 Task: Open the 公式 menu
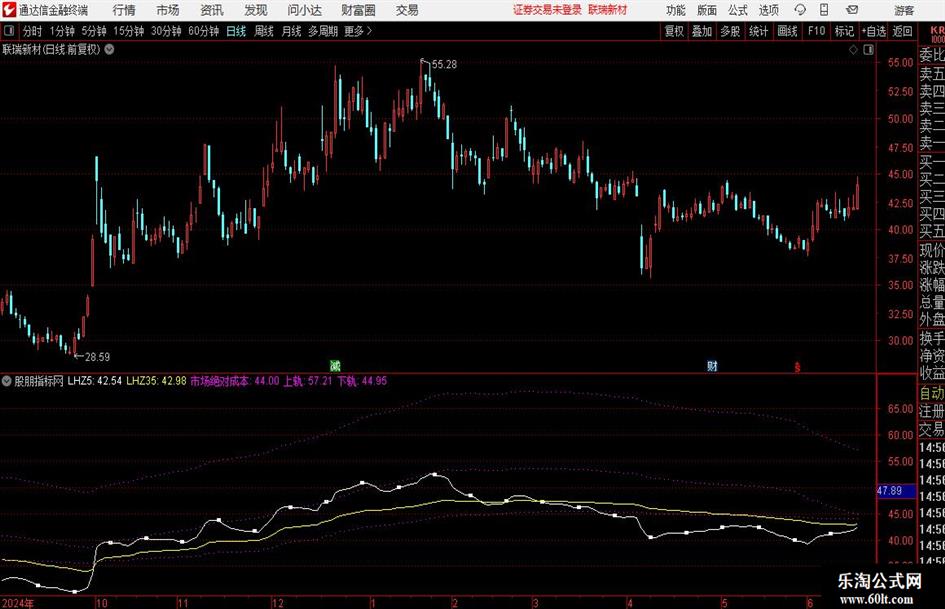(737, 10)
